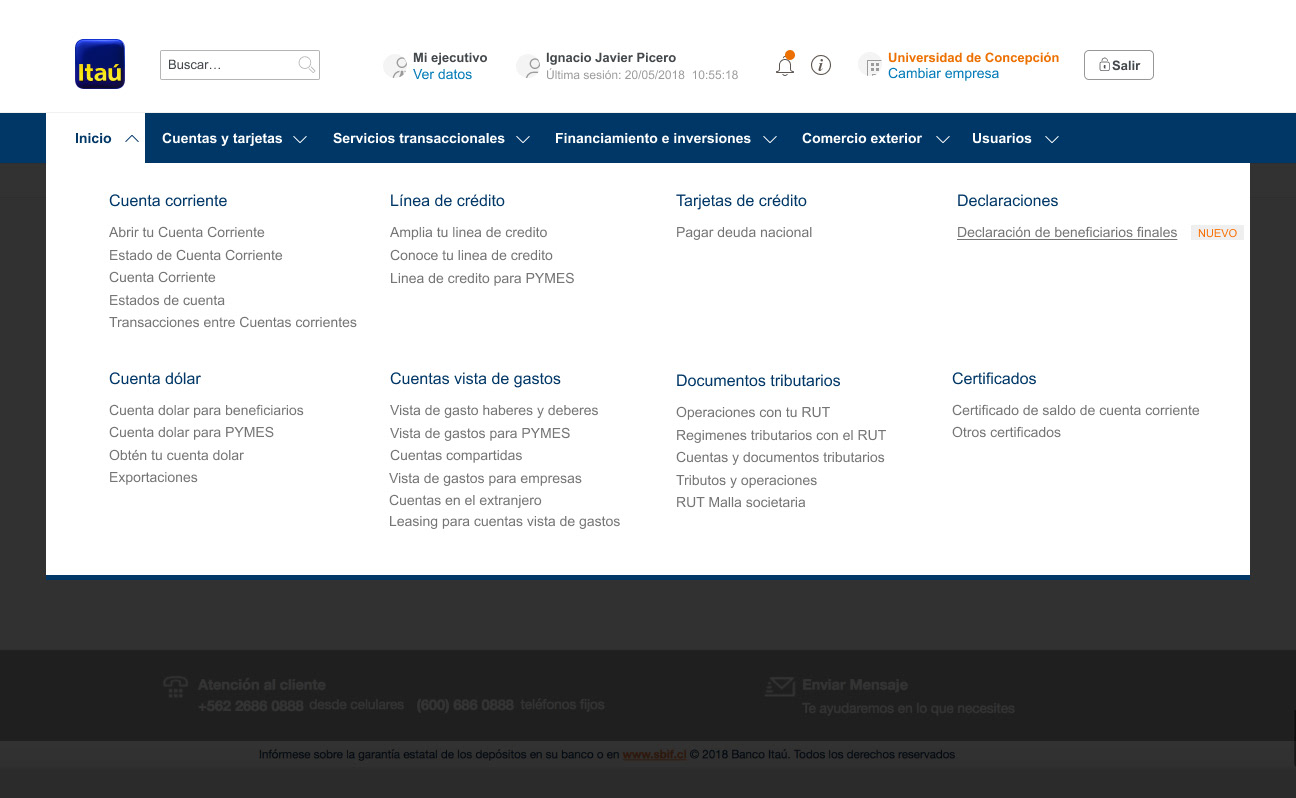Click the NUEVO badge
This screenshot has height=798, width=1296.
click(x=1217, y=233)
